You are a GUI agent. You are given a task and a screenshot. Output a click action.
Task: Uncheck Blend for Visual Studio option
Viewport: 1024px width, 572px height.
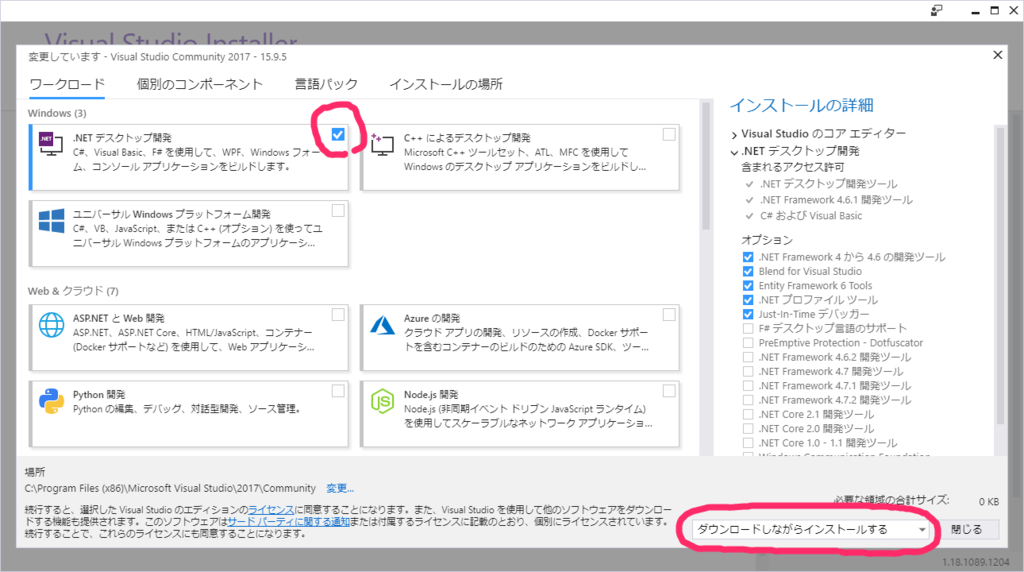click(748, 272)
